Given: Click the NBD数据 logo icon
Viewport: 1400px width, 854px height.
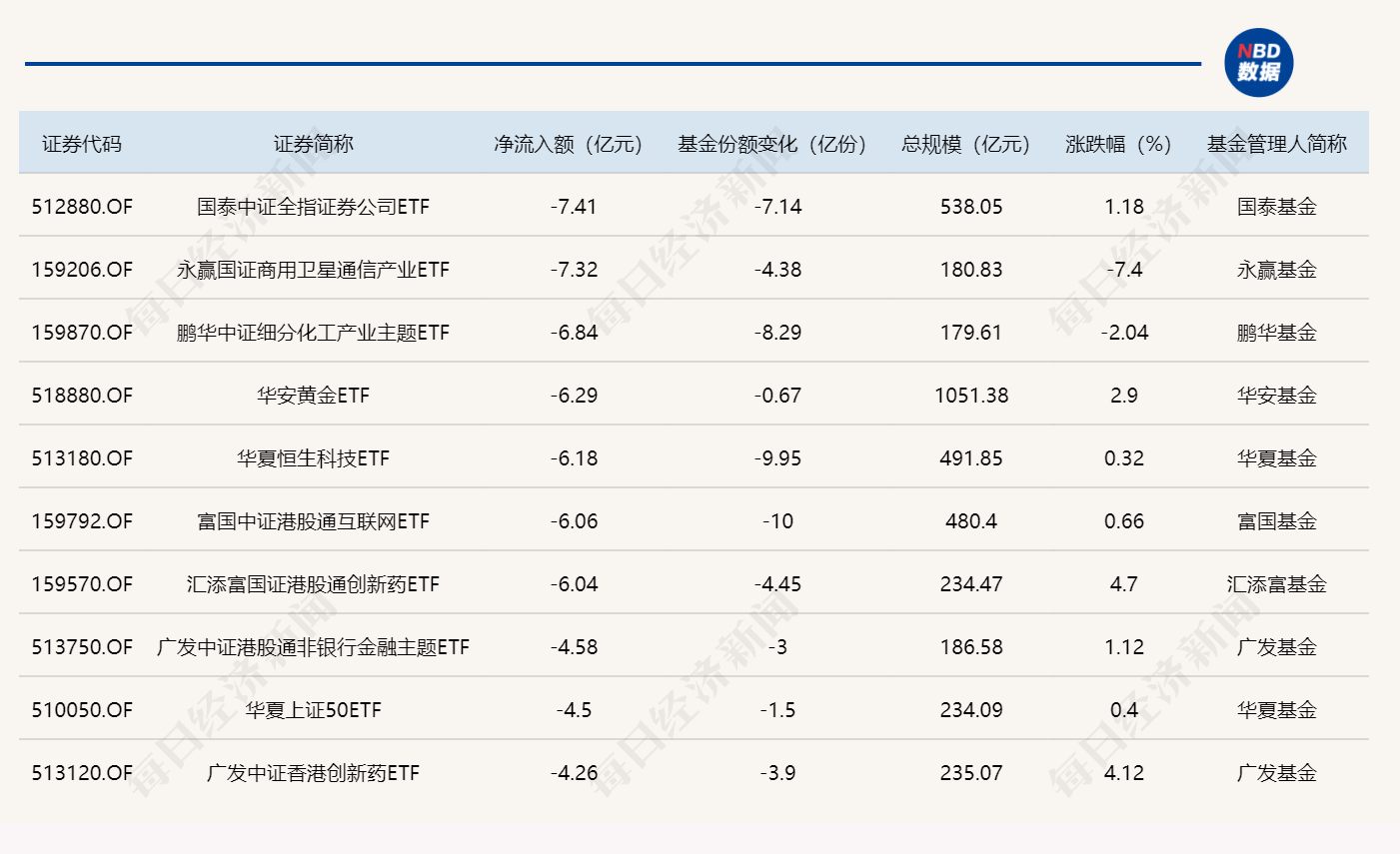Looking at the screenshot, I should click(x=1259, y=63).
